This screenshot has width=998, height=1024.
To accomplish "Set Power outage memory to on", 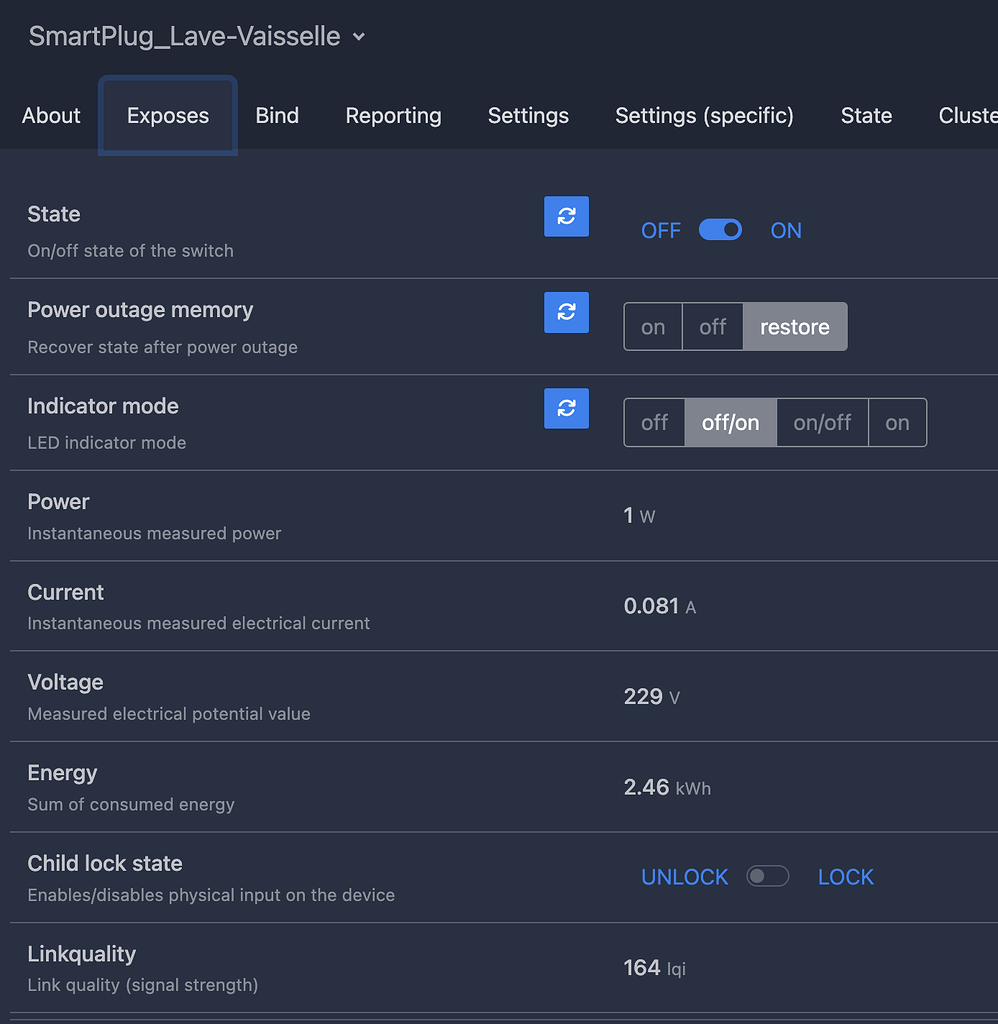I will (653, 327).
